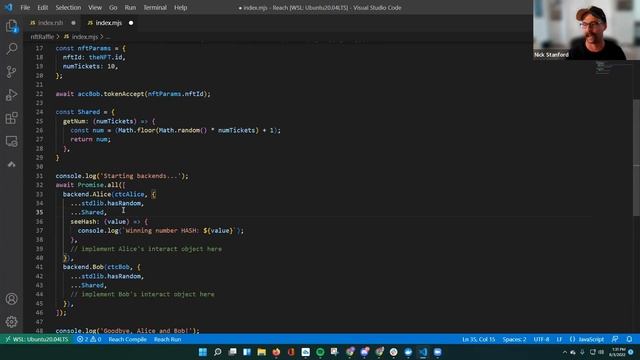
Task: Click the nftRaffle breadcrumb folder
Action: pos(42,37)
